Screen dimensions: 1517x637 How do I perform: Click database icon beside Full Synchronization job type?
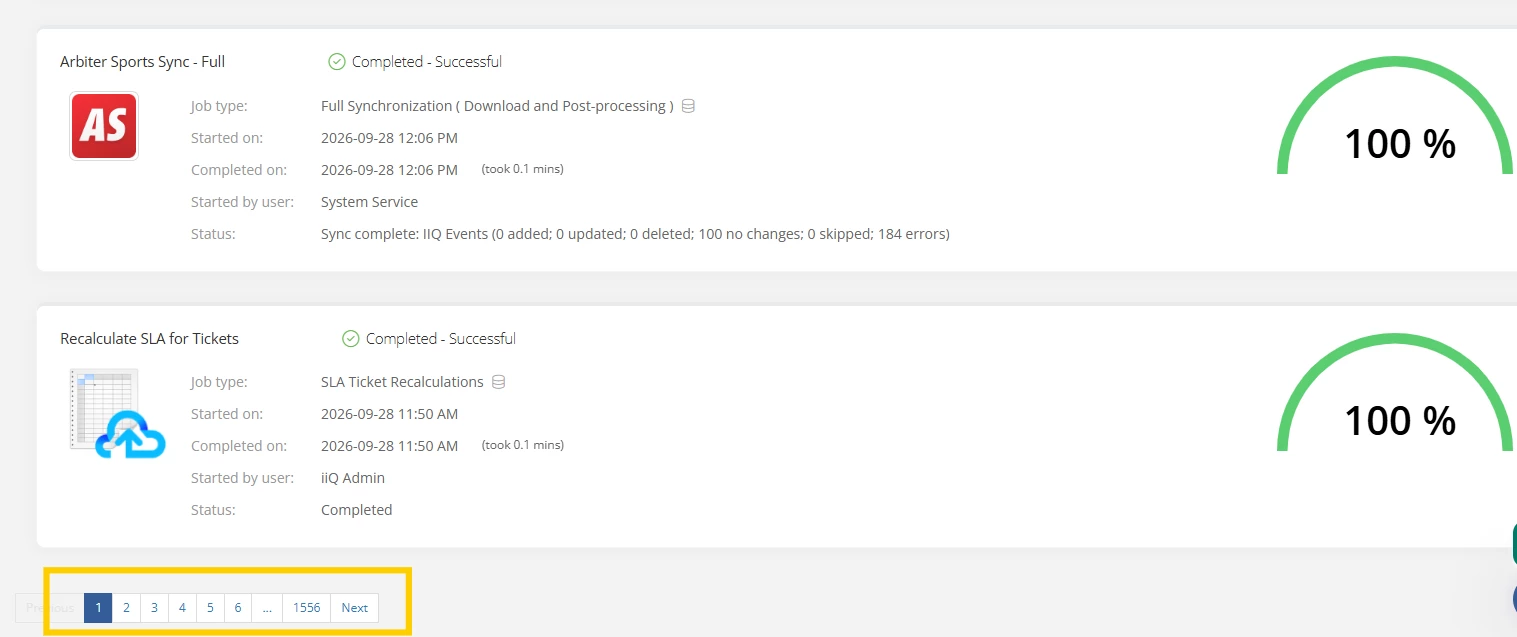(x=688, y=106)
